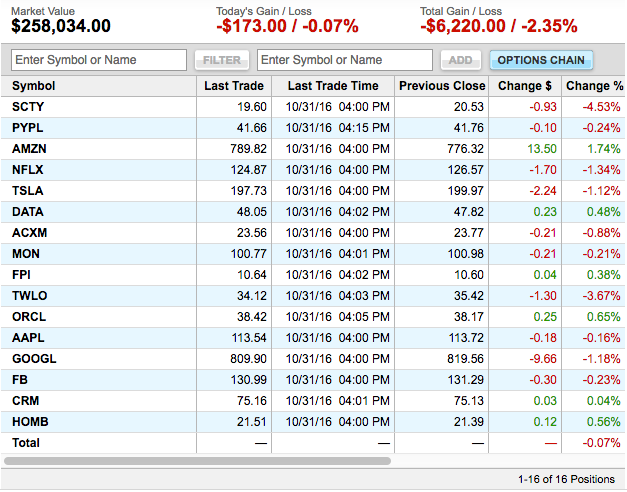Select the HOMB symbol row
Viewport: 627px width, 492px height.
313,422
